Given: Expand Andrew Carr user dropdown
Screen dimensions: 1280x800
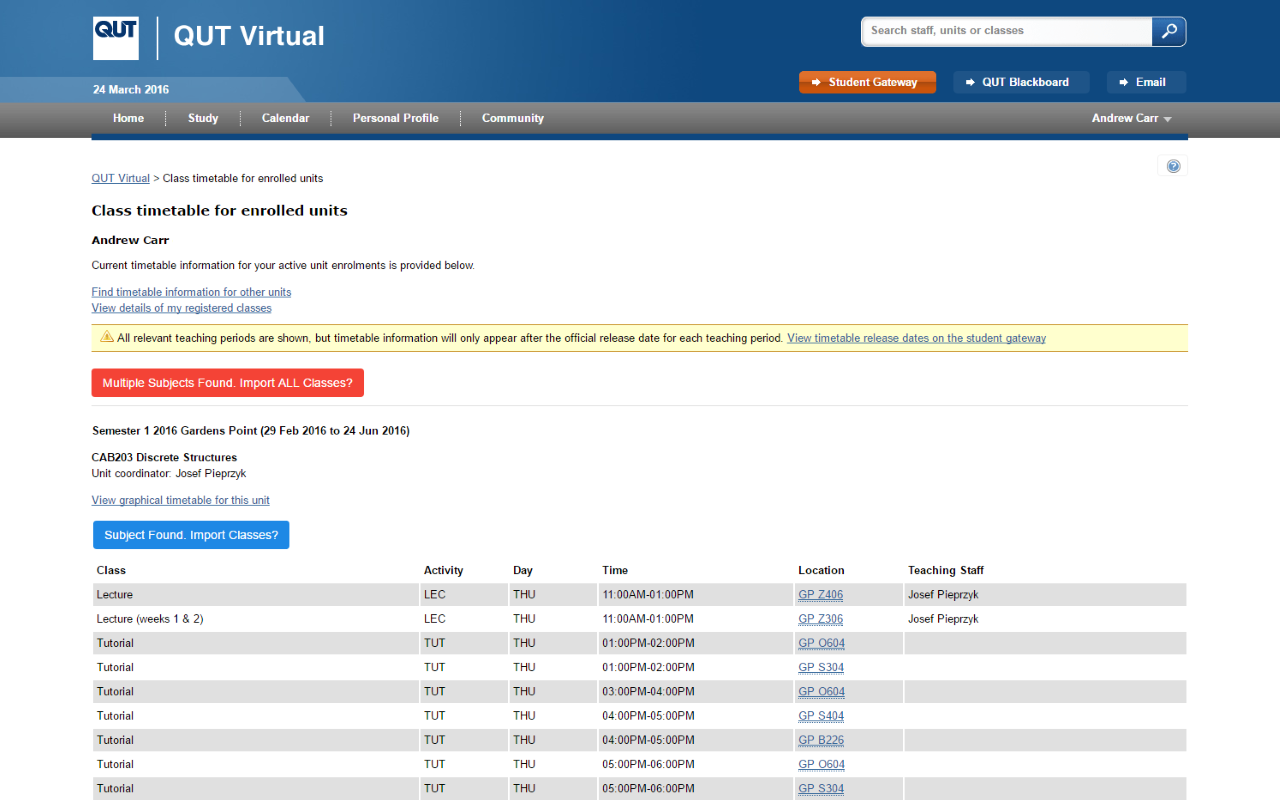Looking at the screenshot, I should pos(1131,118).
